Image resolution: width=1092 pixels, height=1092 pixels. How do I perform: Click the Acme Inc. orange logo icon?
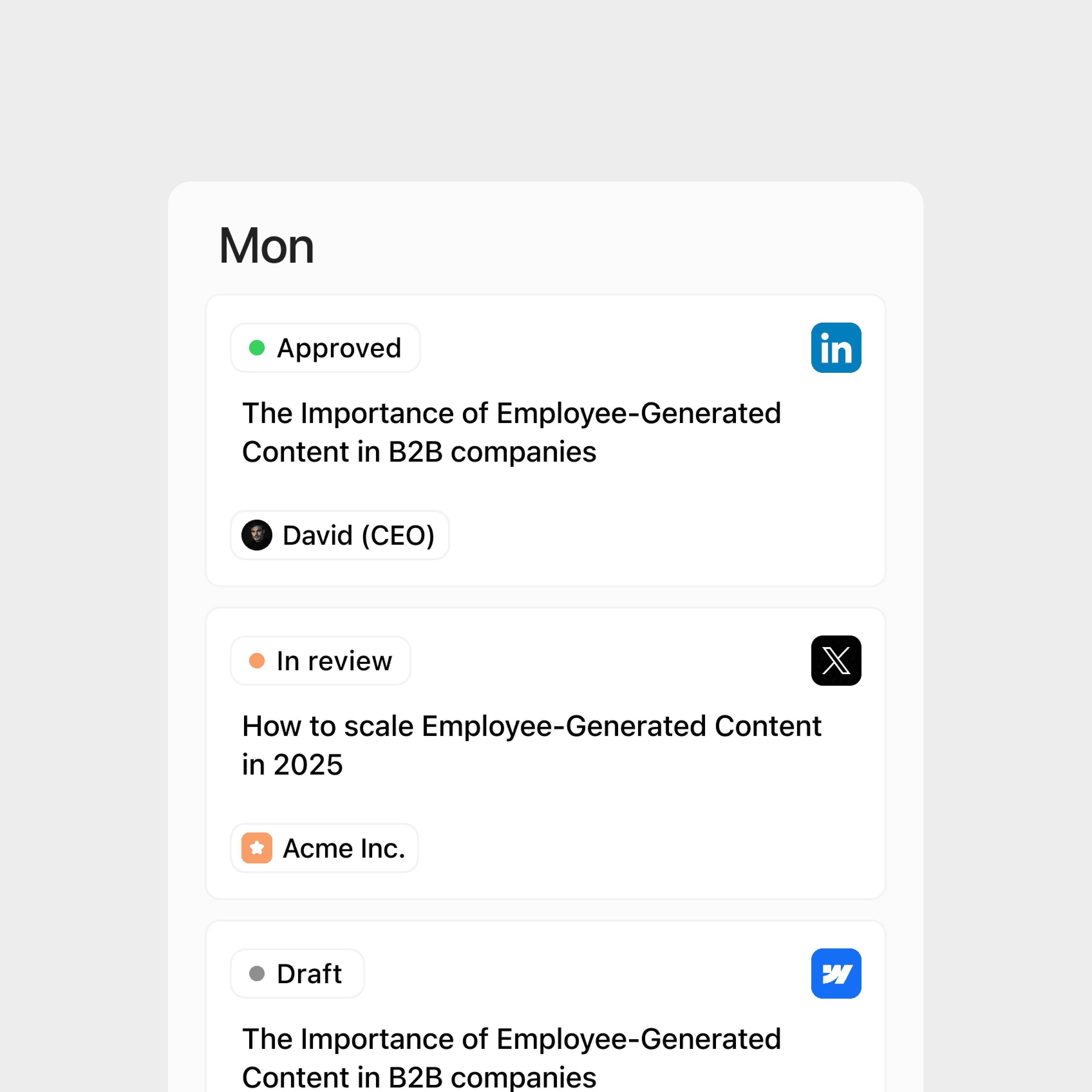click(257, 848)
